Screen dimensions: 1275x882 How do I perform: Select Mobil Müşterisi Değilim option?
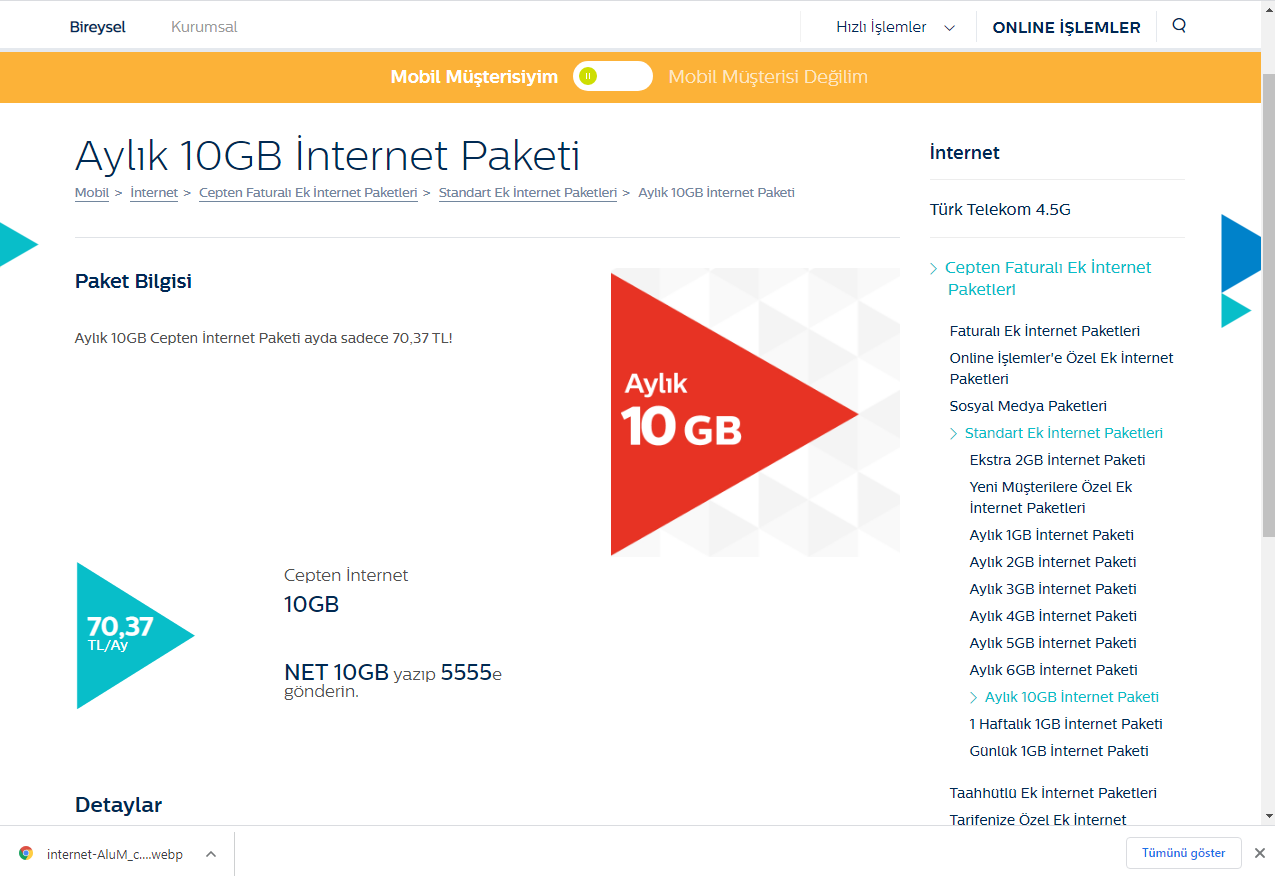click(767, 77)
